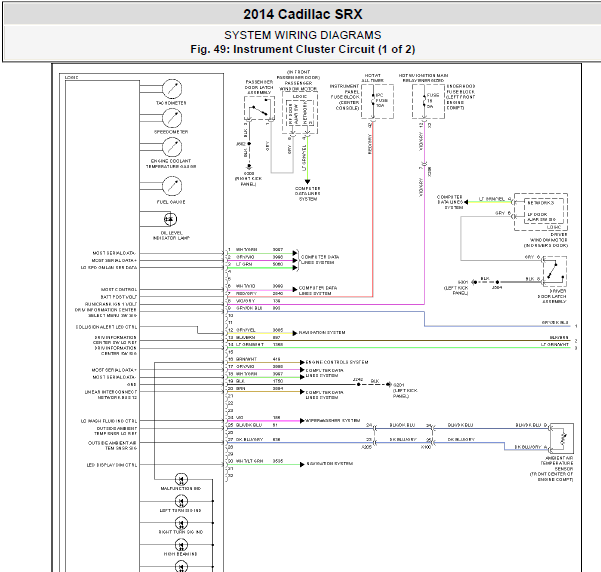
Task: Click 'COLLISION ALERT LED CTRL' label
Action: pos(106,327)
